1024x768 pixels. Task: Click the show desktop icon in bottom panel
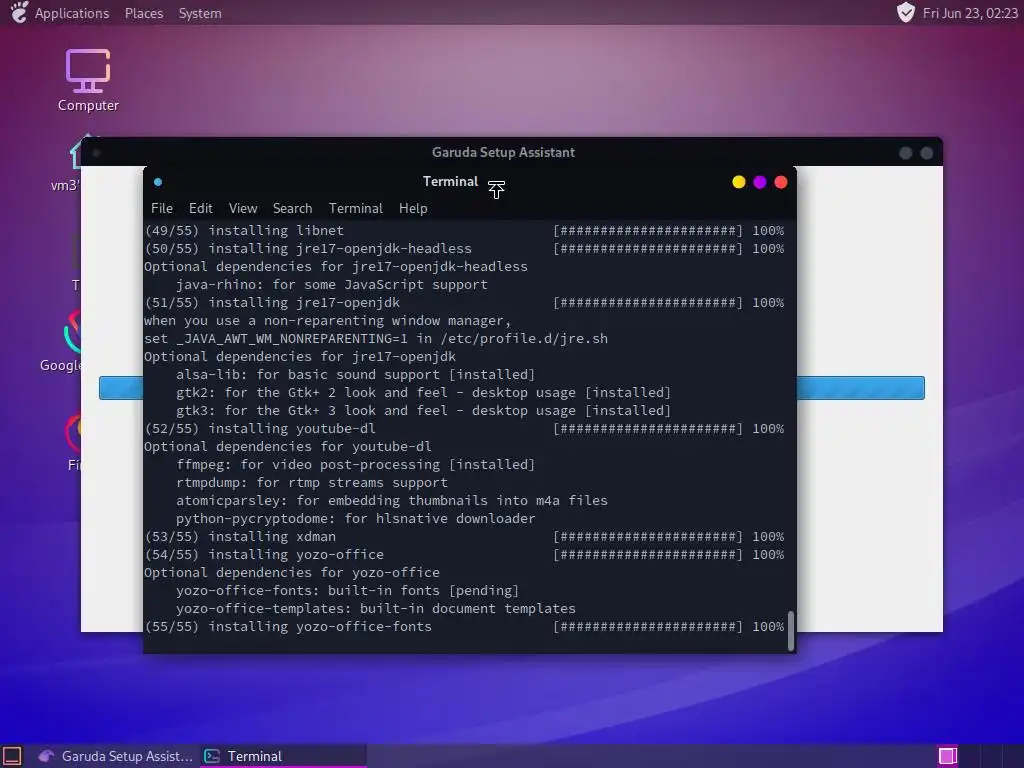click(12, 756)
